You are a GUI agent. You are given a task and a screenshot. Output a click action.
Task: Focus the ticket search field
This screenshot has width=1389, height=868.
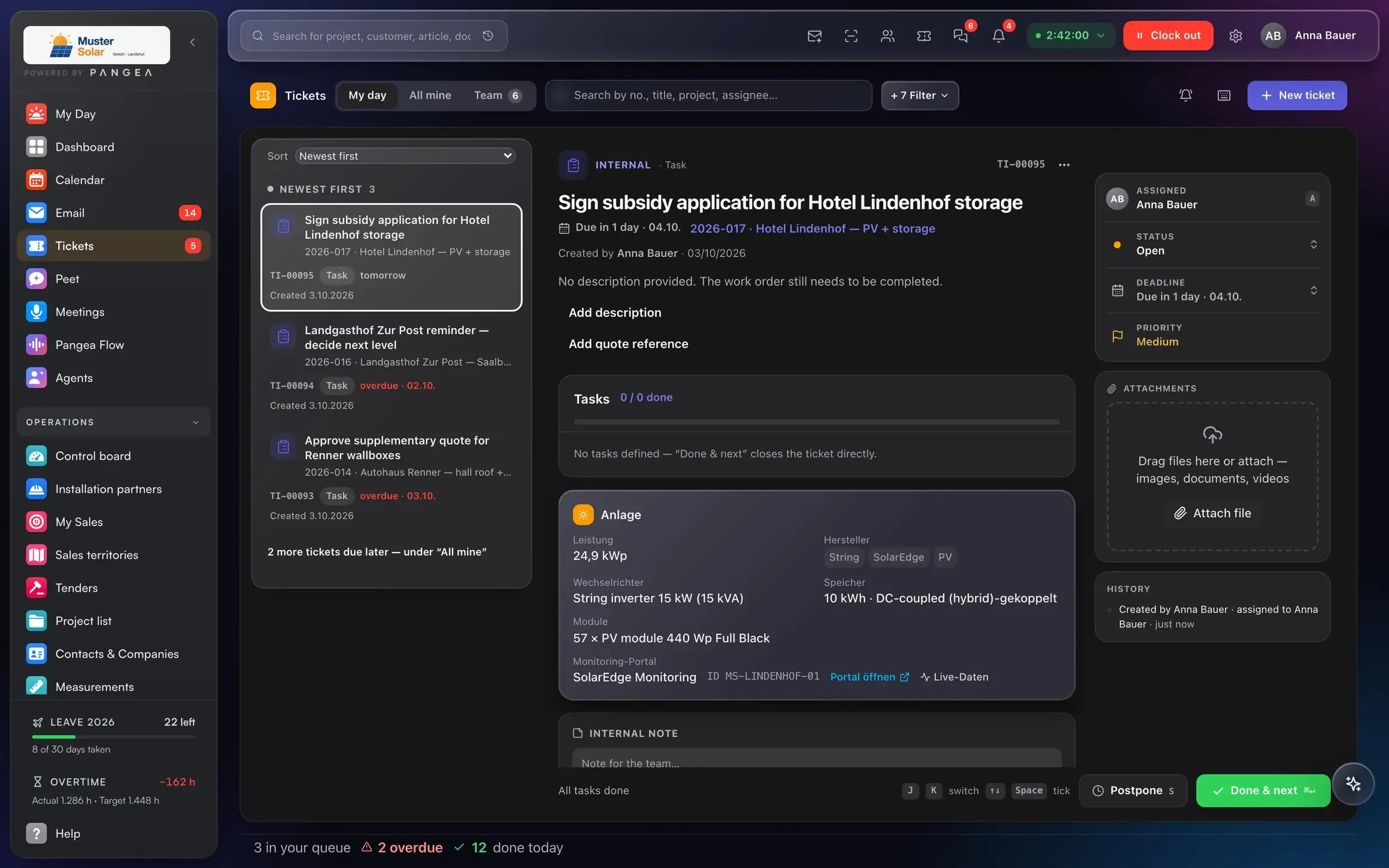[708, 95]
